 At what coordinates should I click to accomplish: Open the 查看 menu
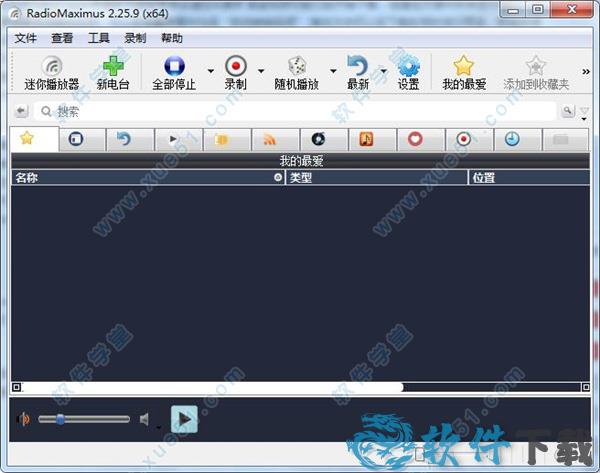[x=62, y=38]
